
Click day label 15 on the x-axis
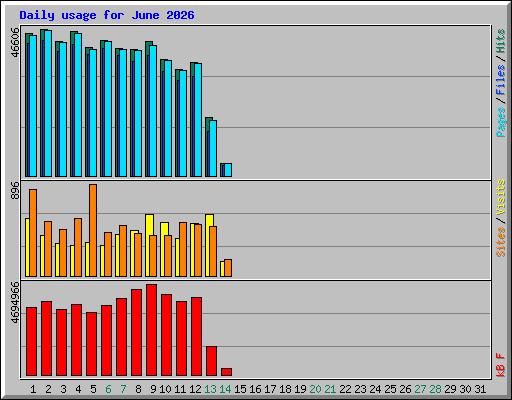click(240, 389)
